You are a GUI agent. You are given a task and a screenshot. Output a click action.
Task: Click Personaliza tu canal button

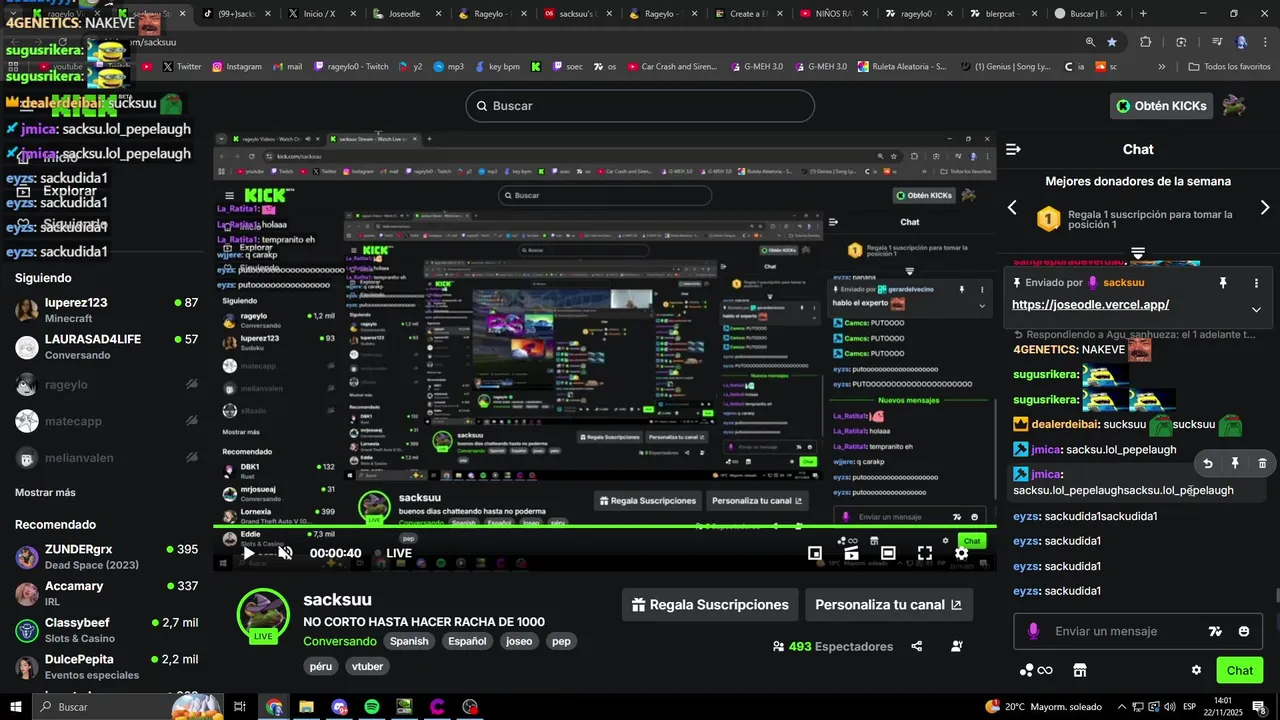(888, 605)
